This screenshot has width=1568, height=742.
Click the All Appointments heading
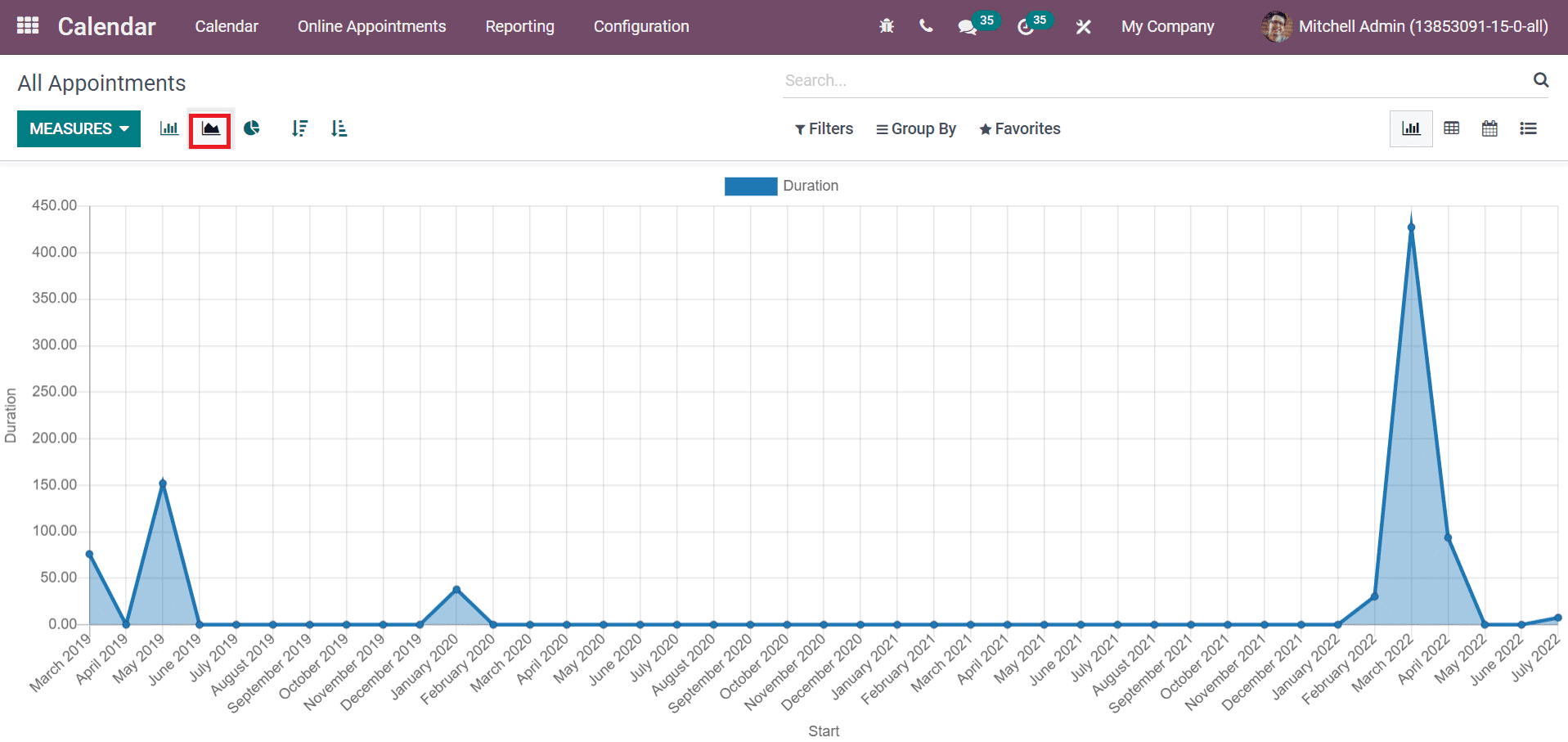pyautogui.click(x=101, y=83)
